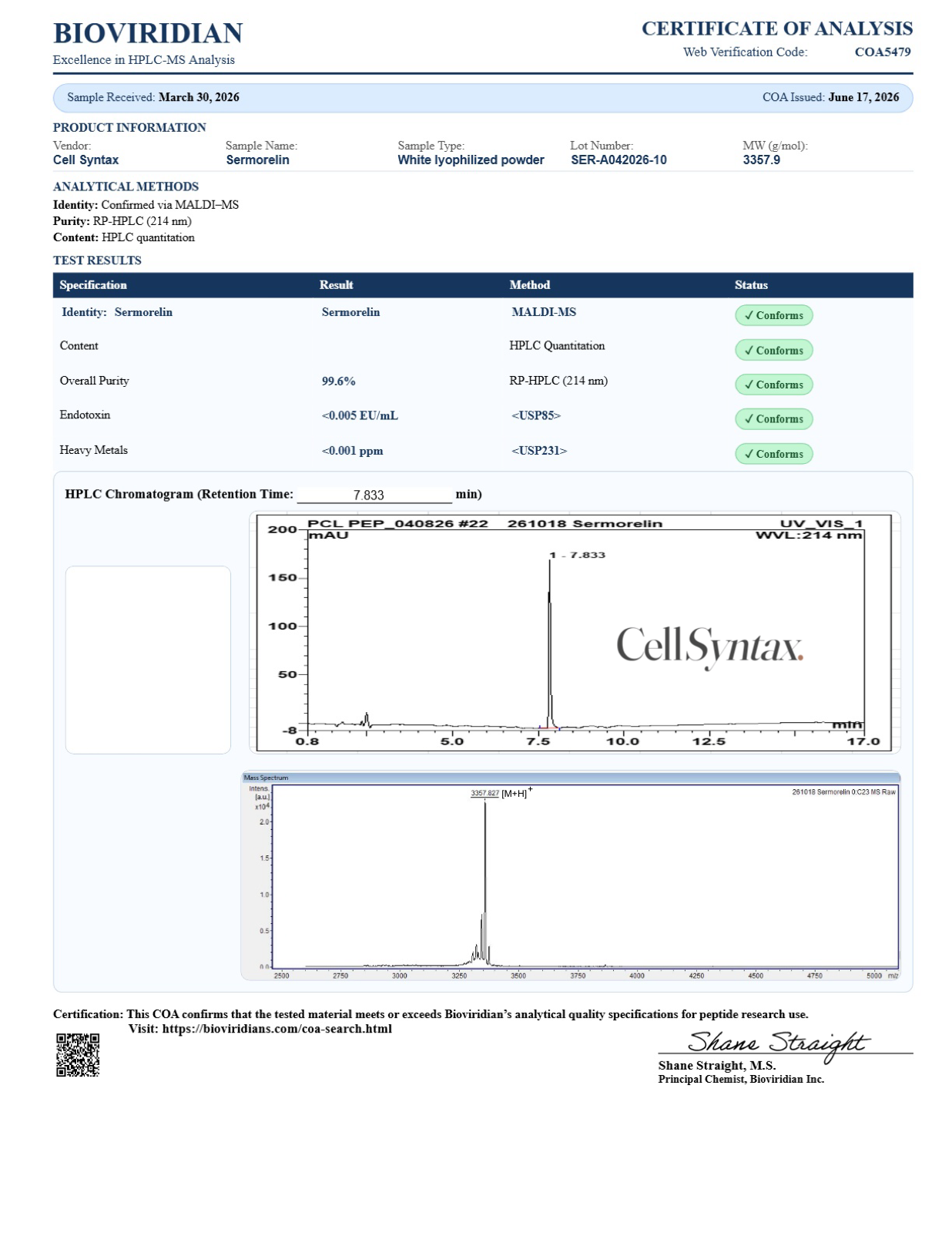Image resolution: width=952 pixels, height=1233 pixels.
Task: Click the Conforms badge in Content row
Action: [773, 350]
